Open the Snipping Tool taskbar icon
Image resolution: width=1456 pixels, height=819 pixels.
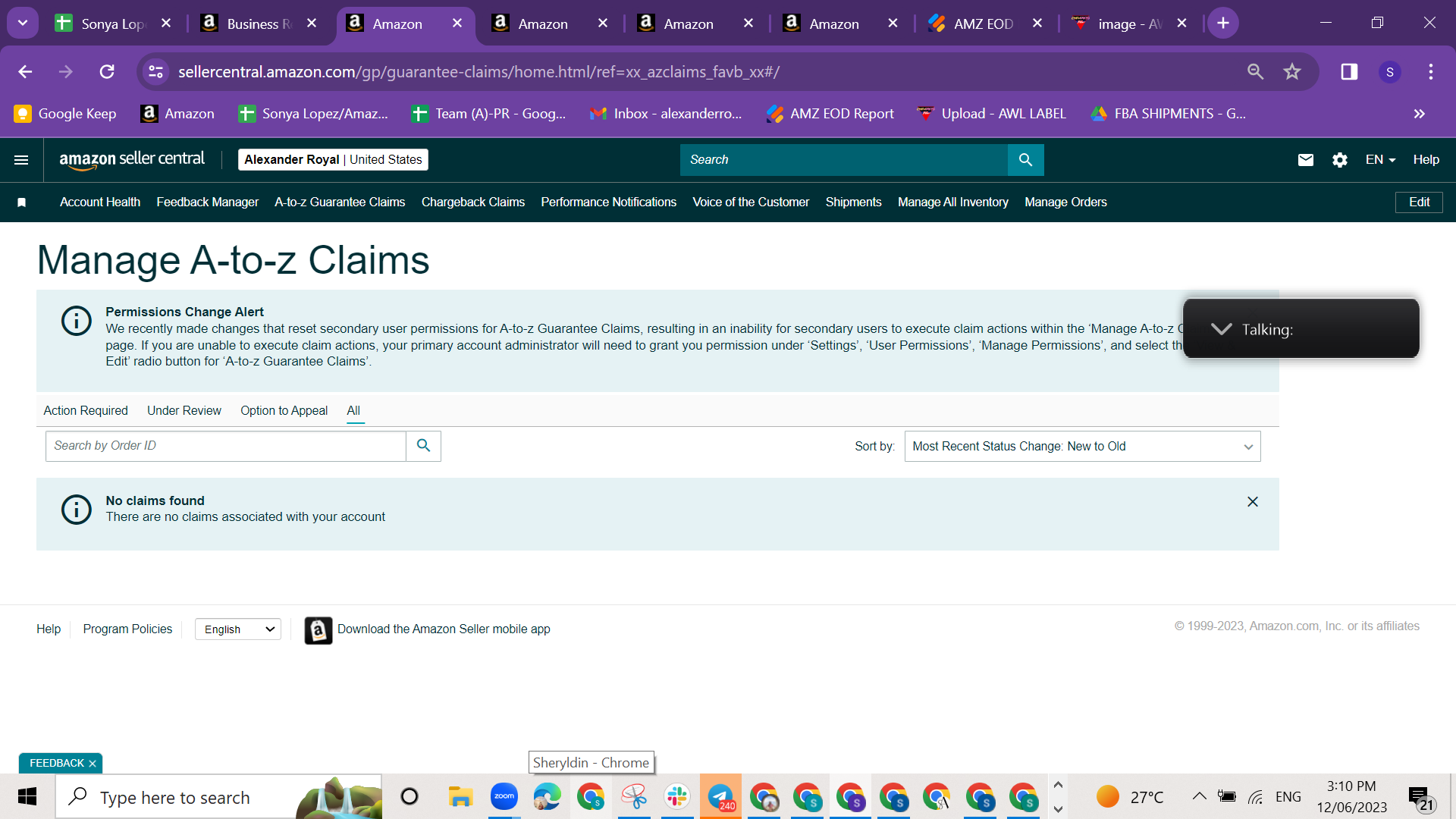click(634, 797)
